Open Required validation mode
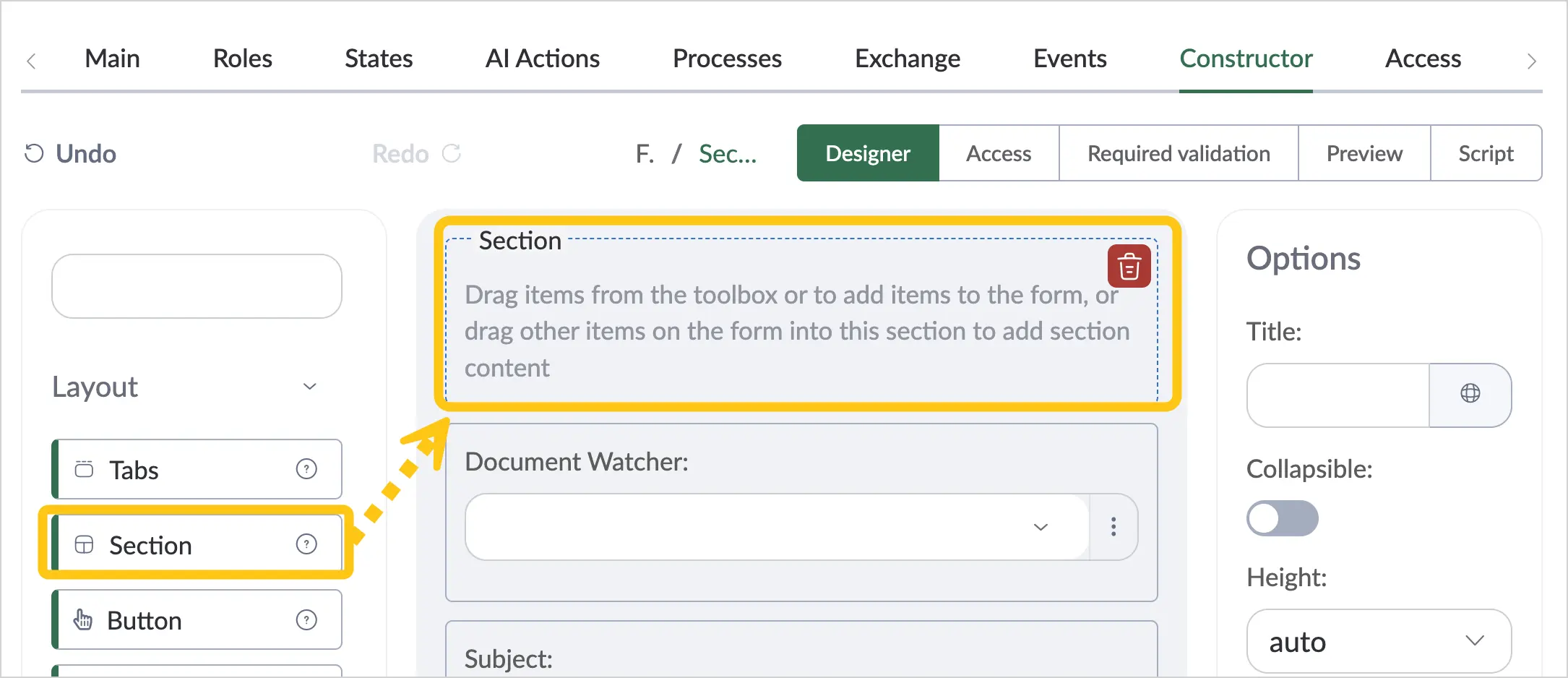Image resolution: width=1568 pixels, height=678 pixels. (x=1179, y=153)
